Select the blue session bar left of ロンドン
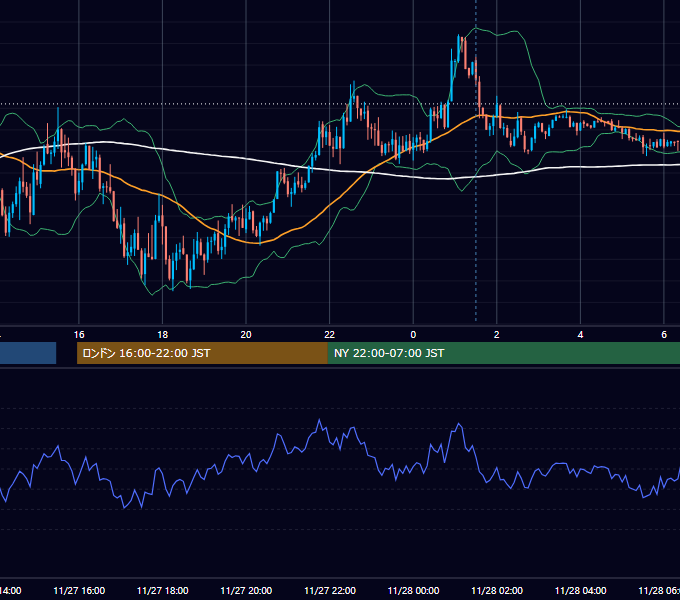The height and width of the screenshot is (600, 680). coord(28,353)
